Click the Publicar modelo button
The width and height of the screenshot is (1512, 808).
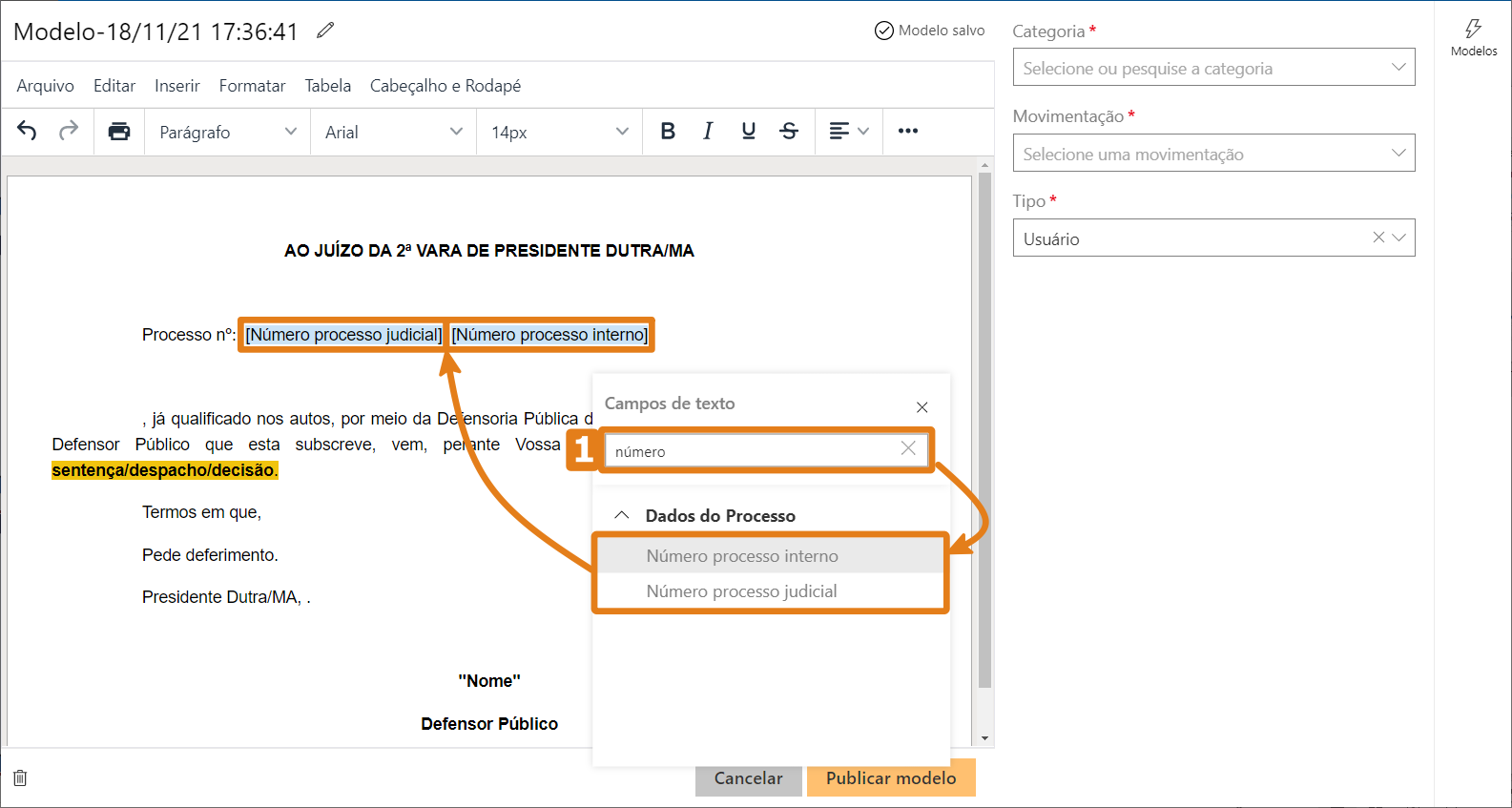(x=891, y=778)
